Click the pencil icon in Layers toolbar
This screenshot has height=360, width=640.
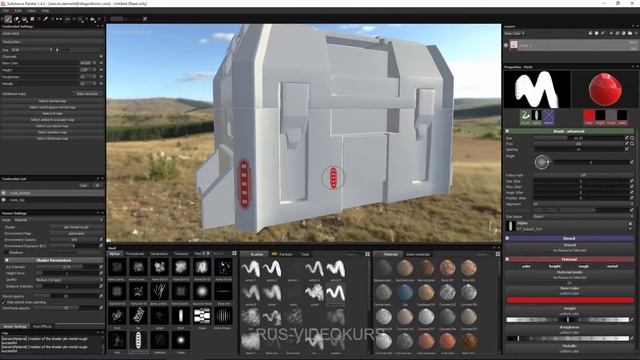(603, 33)
